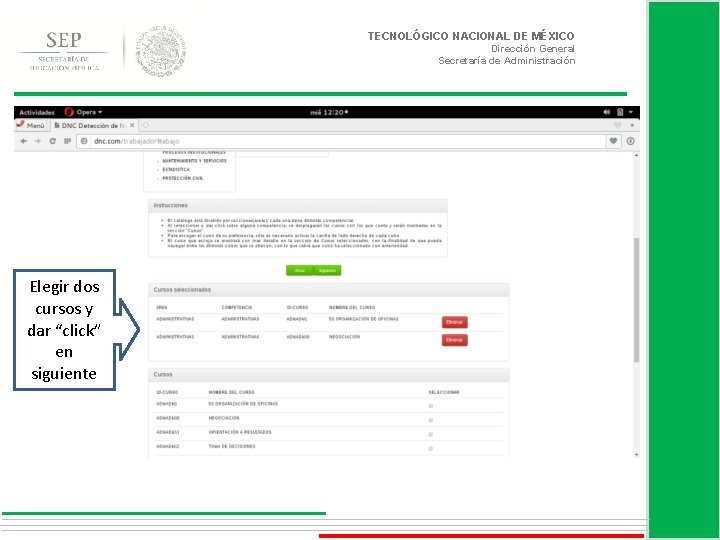The image size is (720, 540).
Task: Click the browser forward arrow
Action: point(38,141)
